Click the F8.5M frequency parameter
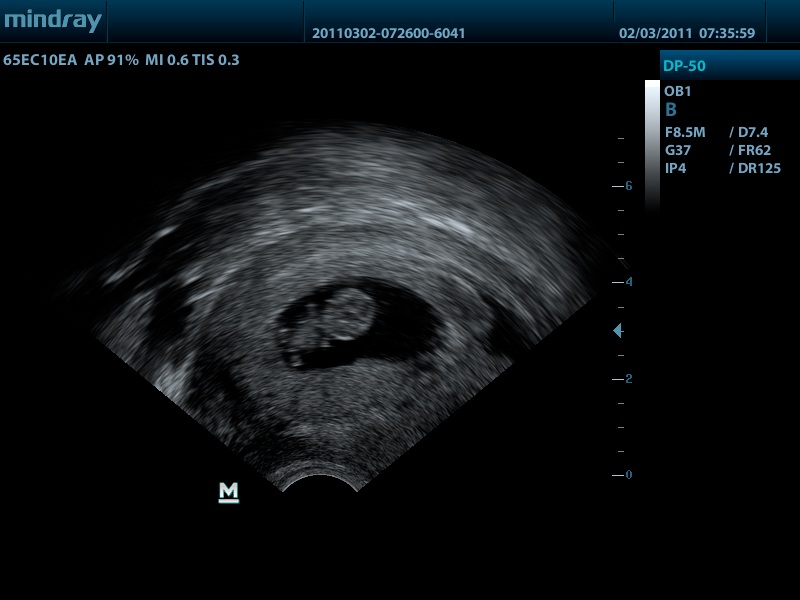This screenshot has width=800, height=600. pos(685,133)
